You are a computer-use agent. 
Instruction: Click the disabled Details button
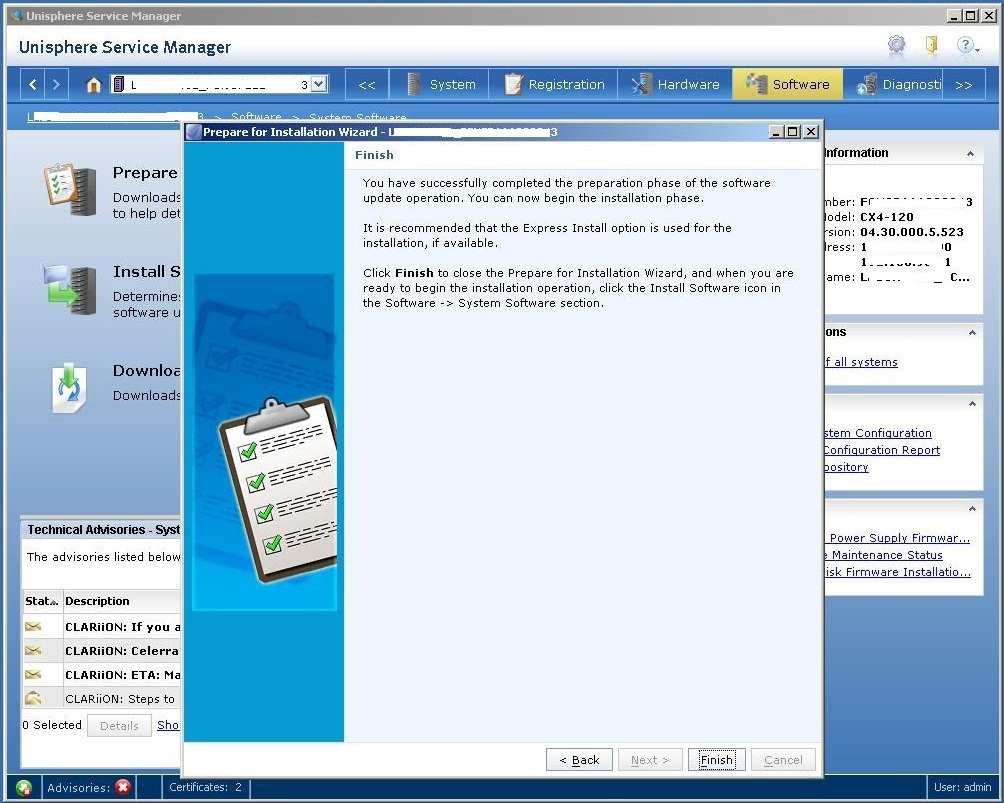point(119,726)
